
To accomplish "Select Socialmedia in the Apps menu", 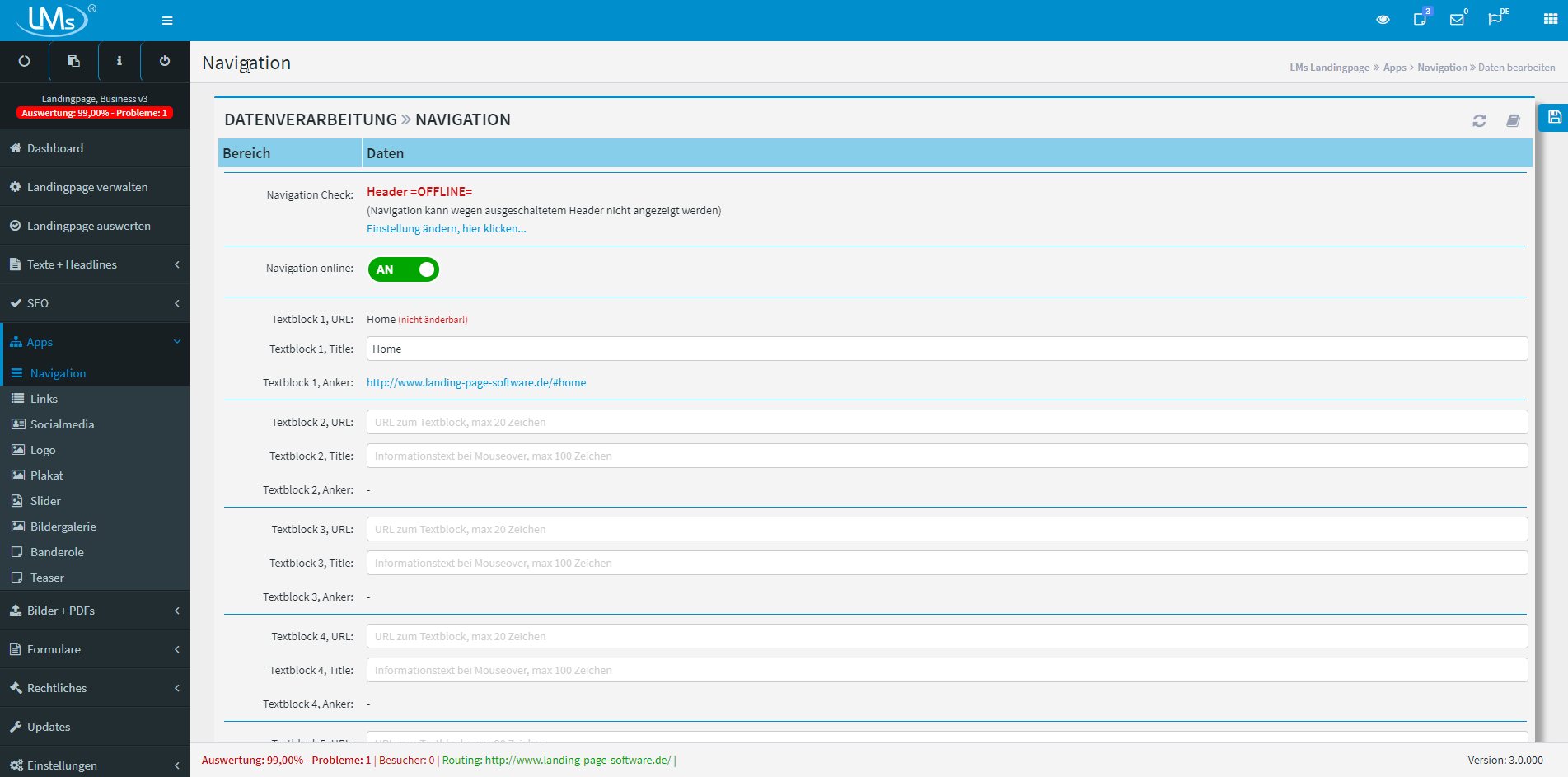I will 60,424.
